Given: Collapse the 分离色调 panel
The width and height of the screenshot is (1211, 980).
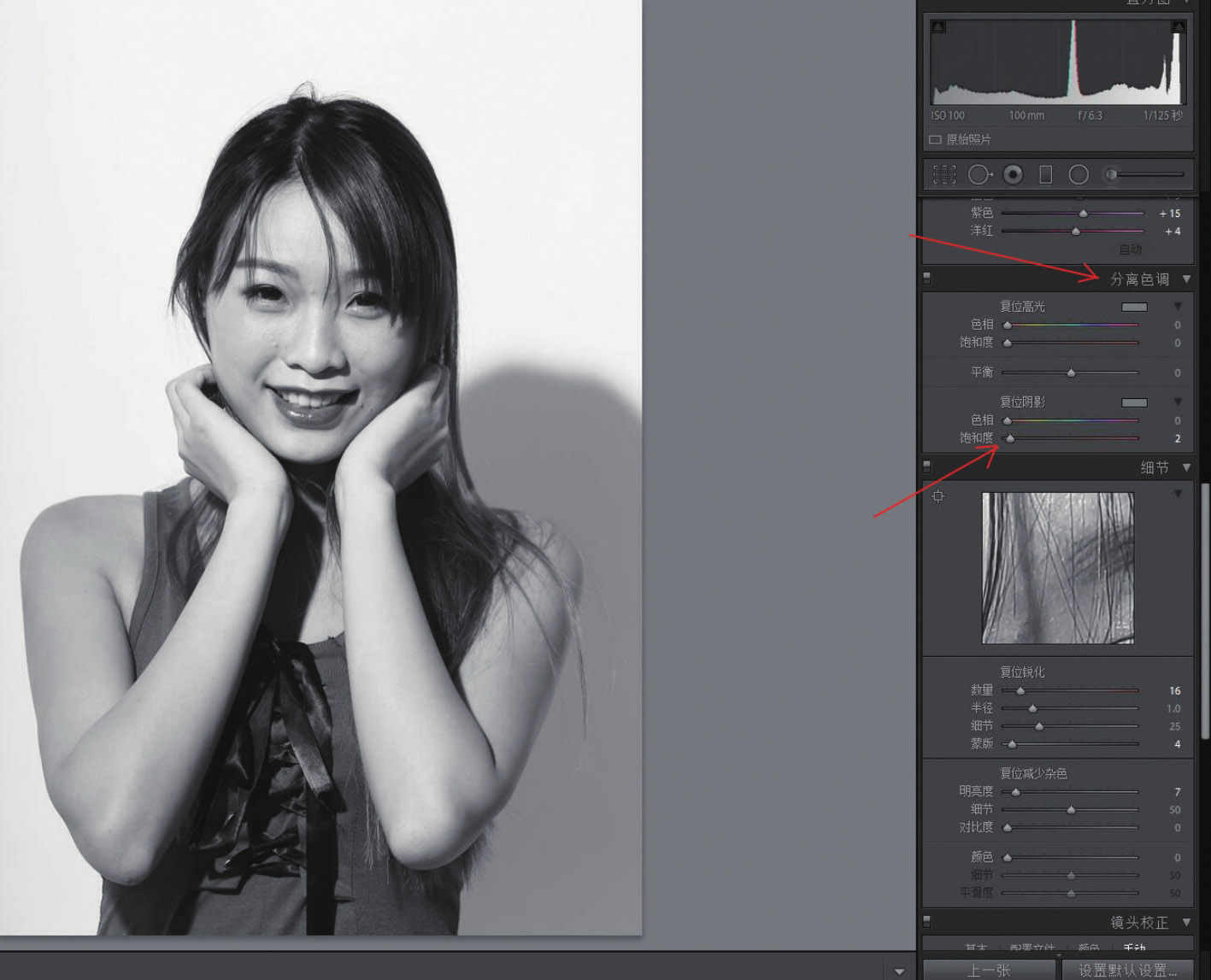Looking at the screenshot, I should [1186, 279].
